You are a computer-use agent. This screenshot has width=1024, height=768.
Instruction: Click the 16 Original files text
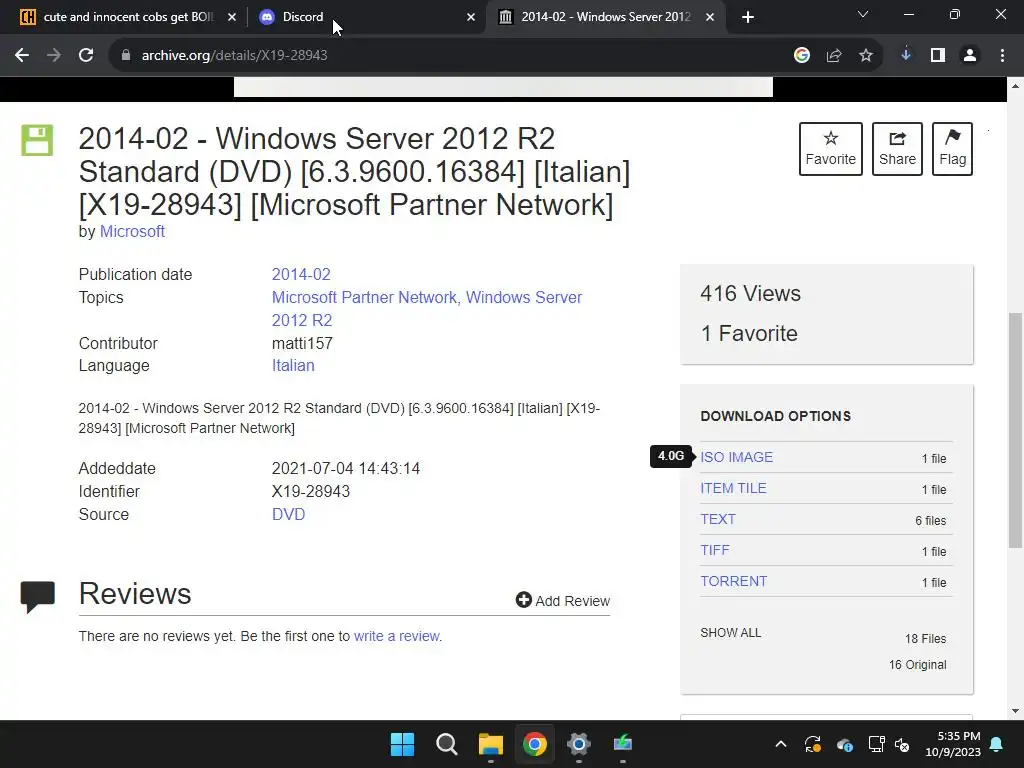click(x=917, y=665)
